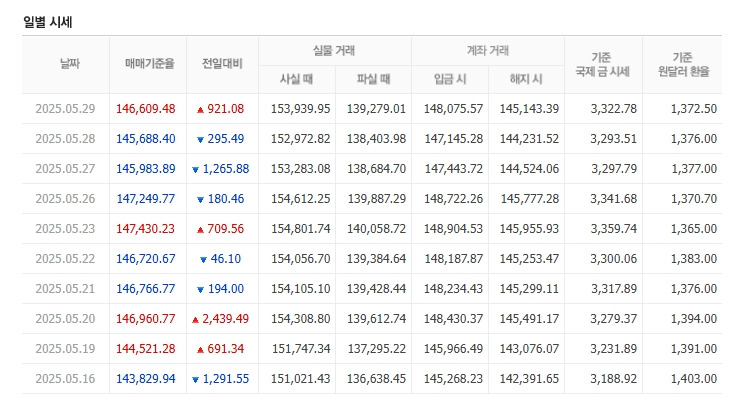
Task: Select the date 2025.05.21
Action: pyautogui.click(x=65, y=289)
